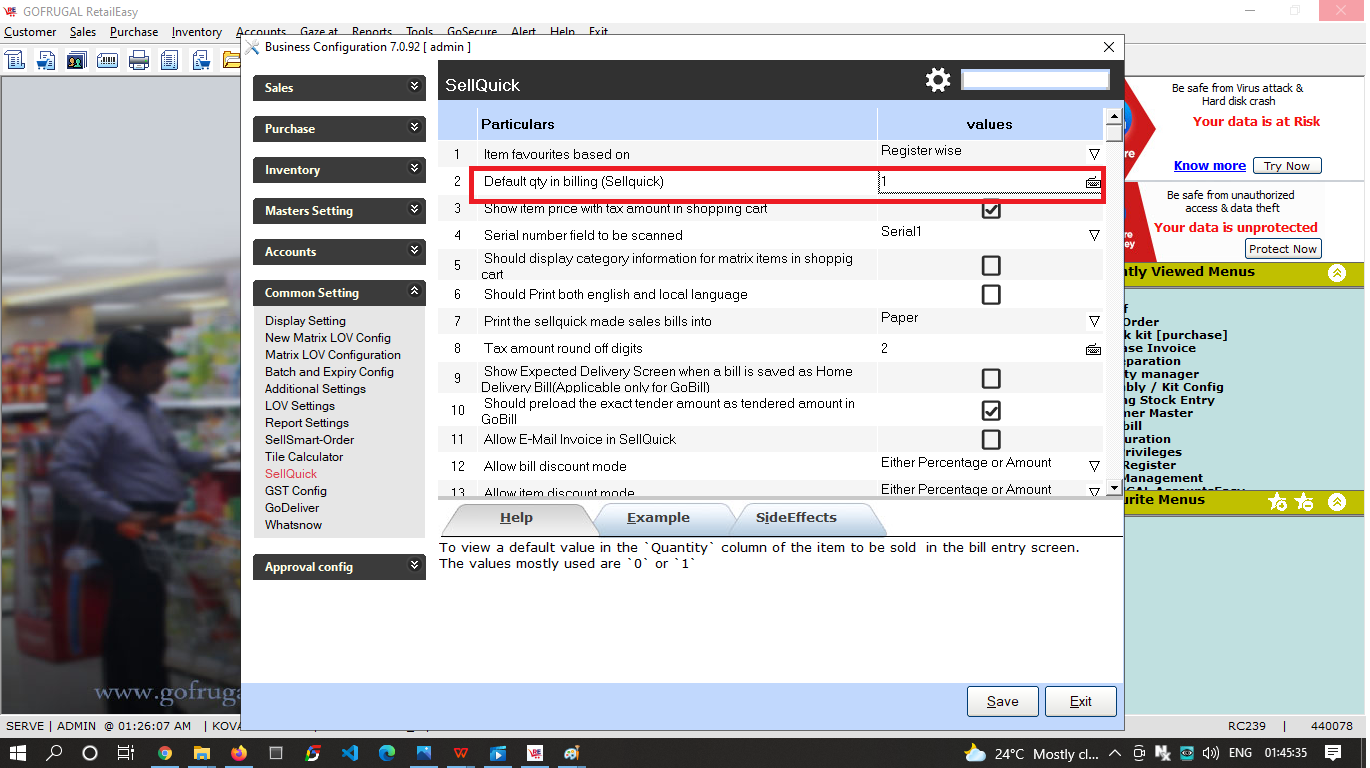Open the Customer menu
The height and width of the screenshot is (768, 1370).
click(x=30, y=32)
